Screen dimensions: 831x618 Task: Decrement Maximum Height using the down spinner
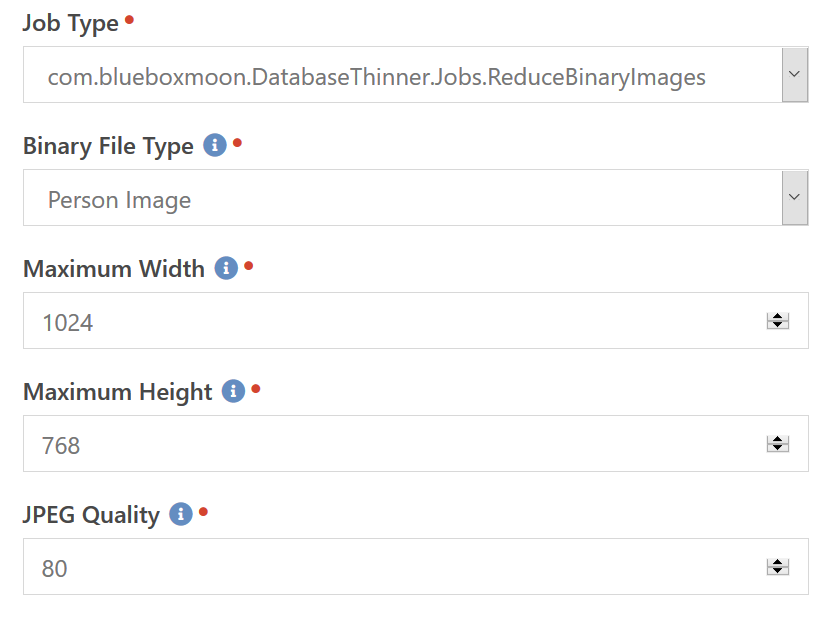coord(777,448)
